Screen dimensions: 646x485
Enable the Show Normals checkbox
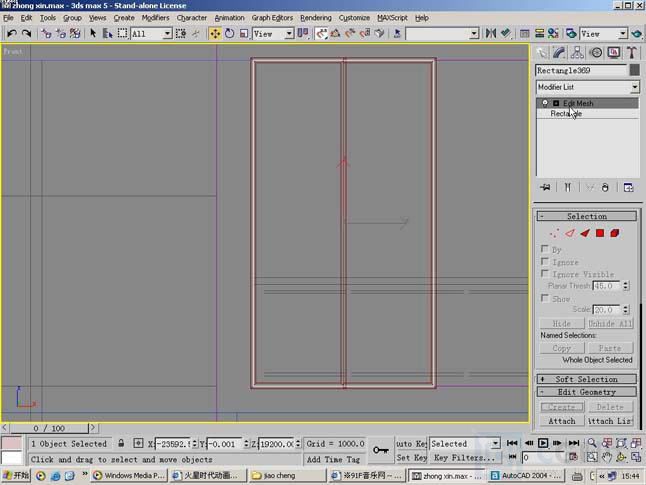point(545,298)
